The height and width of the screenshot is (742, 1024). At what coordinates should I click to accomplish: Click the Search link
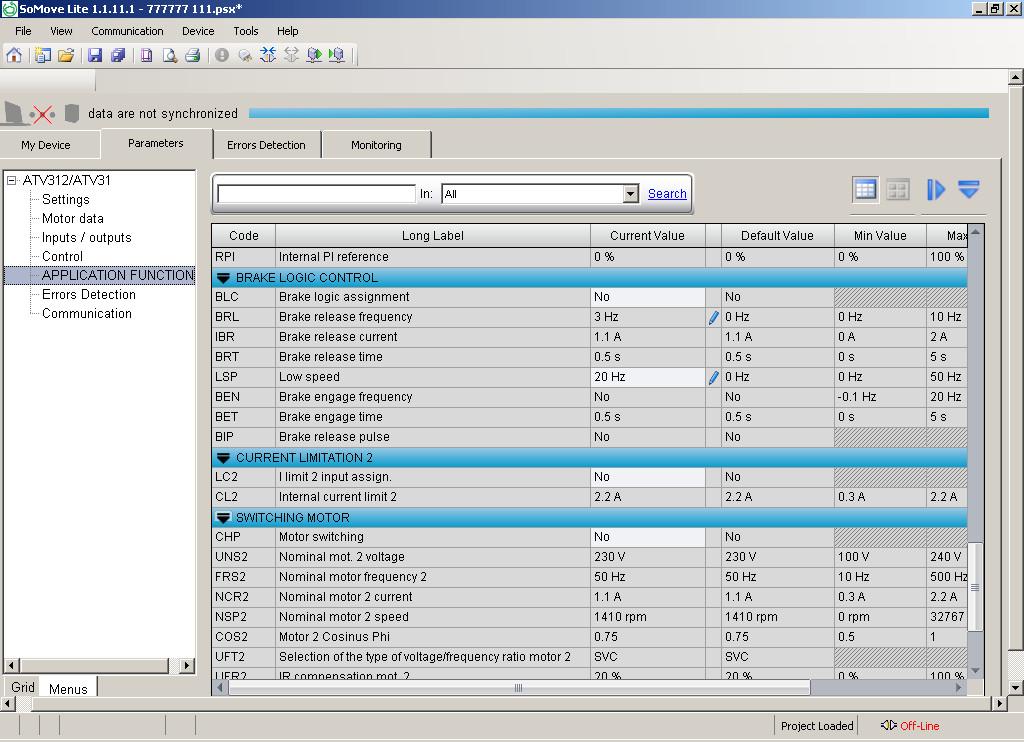click(667, 193)
